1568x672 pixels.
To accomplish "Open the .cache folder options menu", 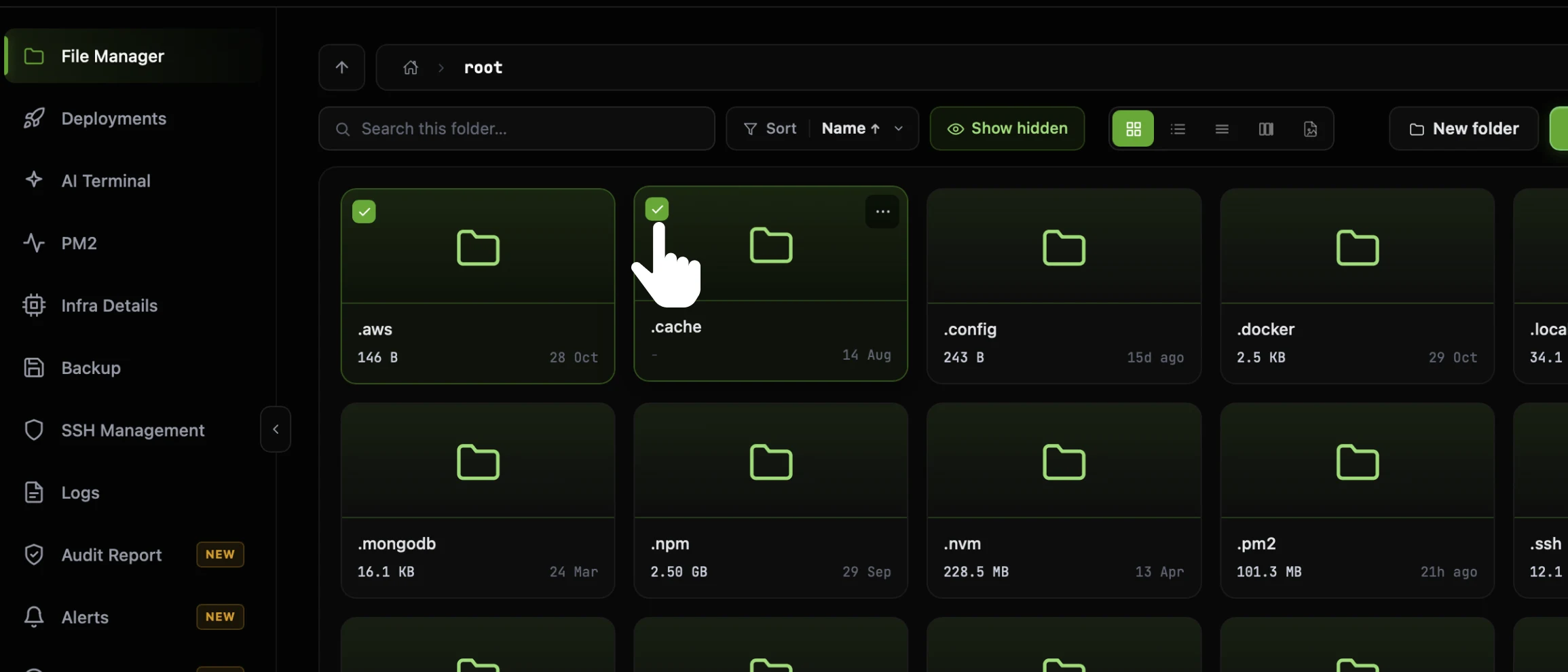I will (882, 212).
